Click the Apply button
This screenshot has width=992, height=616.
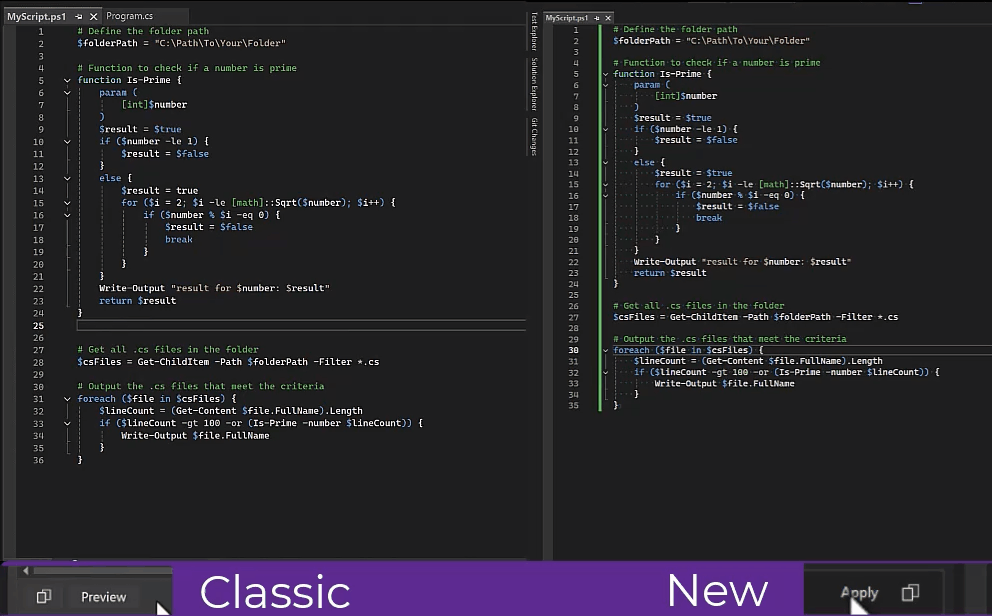click(x=859, y=593)
